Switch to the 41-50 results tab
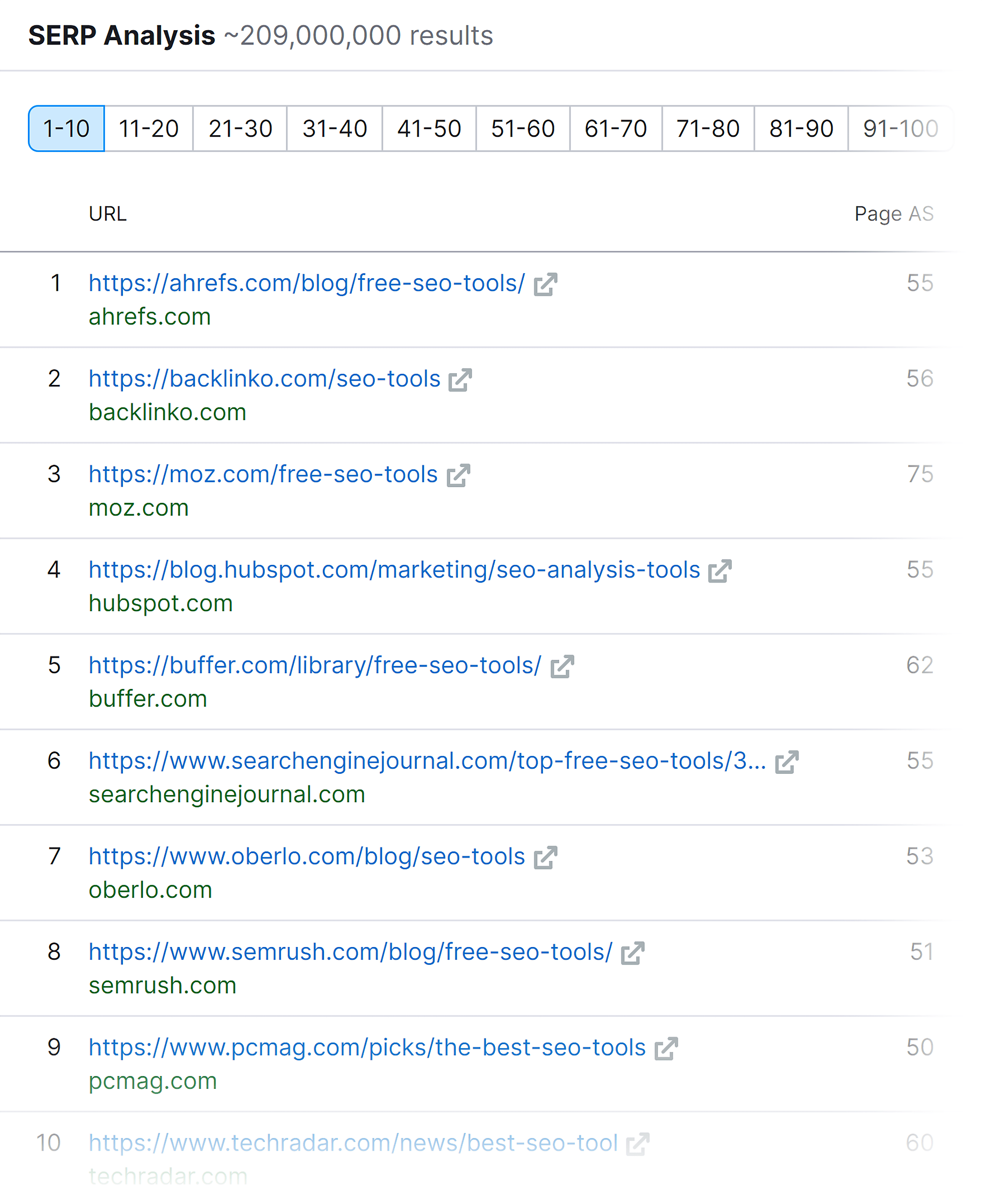The width and height of the screenshot is (982, 1204). point(429,128)
